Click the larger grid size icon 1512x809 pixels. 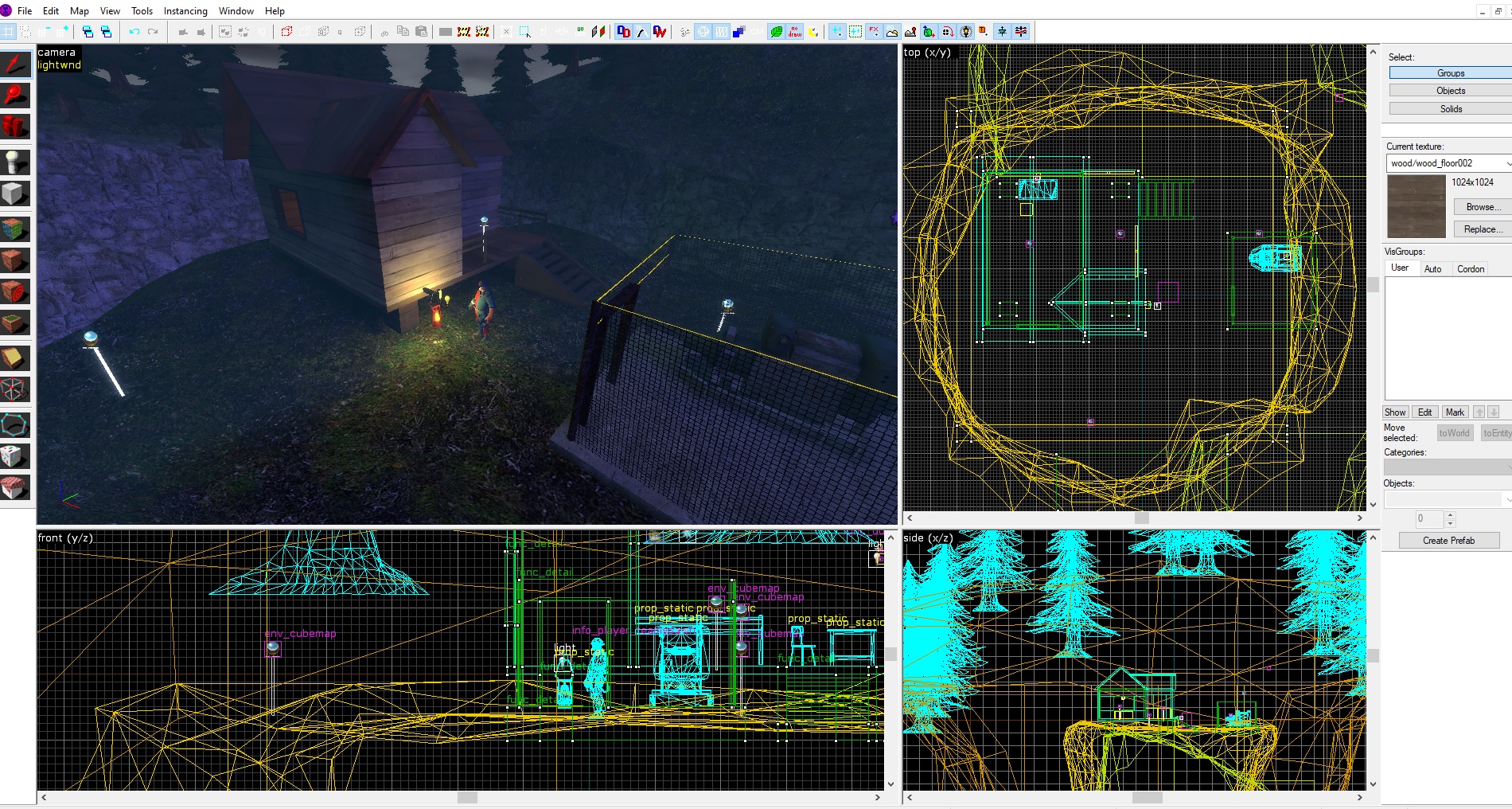click(64, 32)
